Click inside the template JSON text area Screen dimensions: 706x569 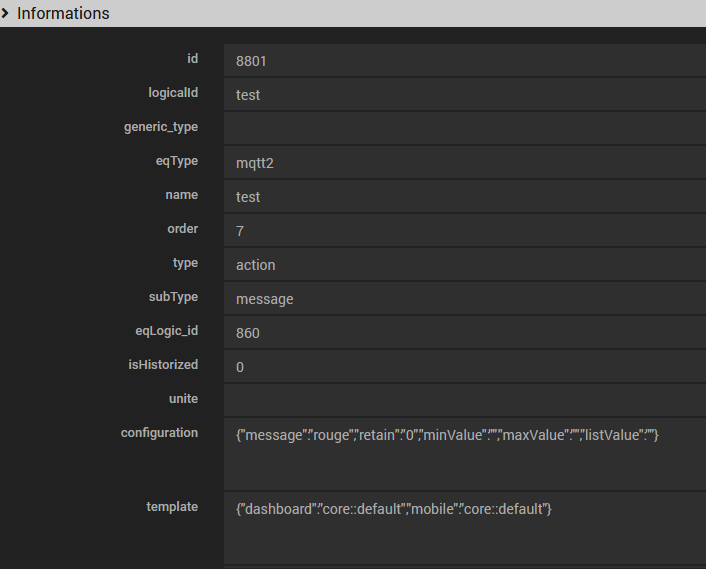pyautogui.click(x=464, y=527)
